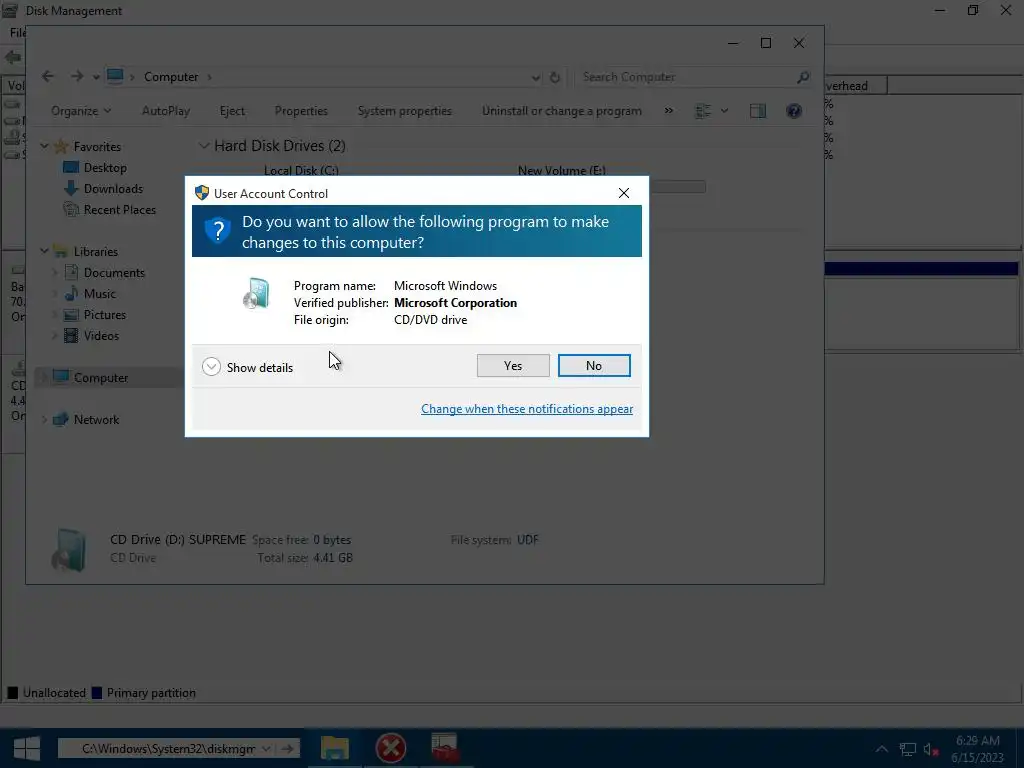Go back in Explorer window
Image resolution: width=1024 pixels, height=768 pixels.
click(x=48, y=76)
